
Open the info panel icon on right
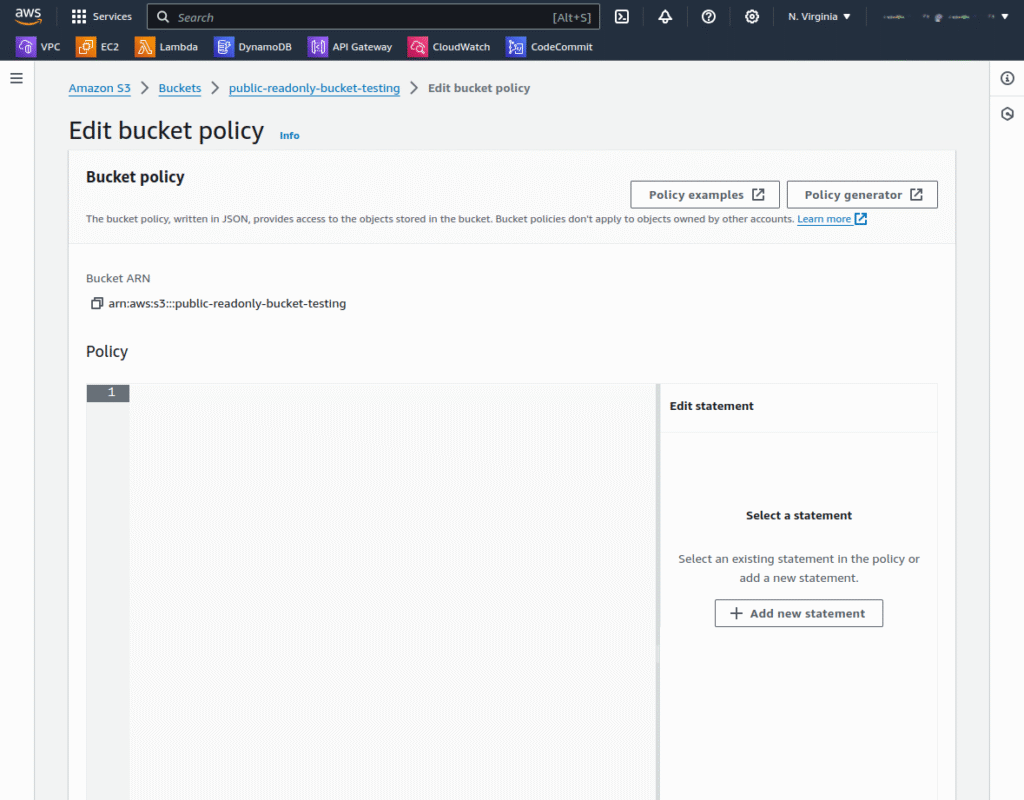point(1008,78)
